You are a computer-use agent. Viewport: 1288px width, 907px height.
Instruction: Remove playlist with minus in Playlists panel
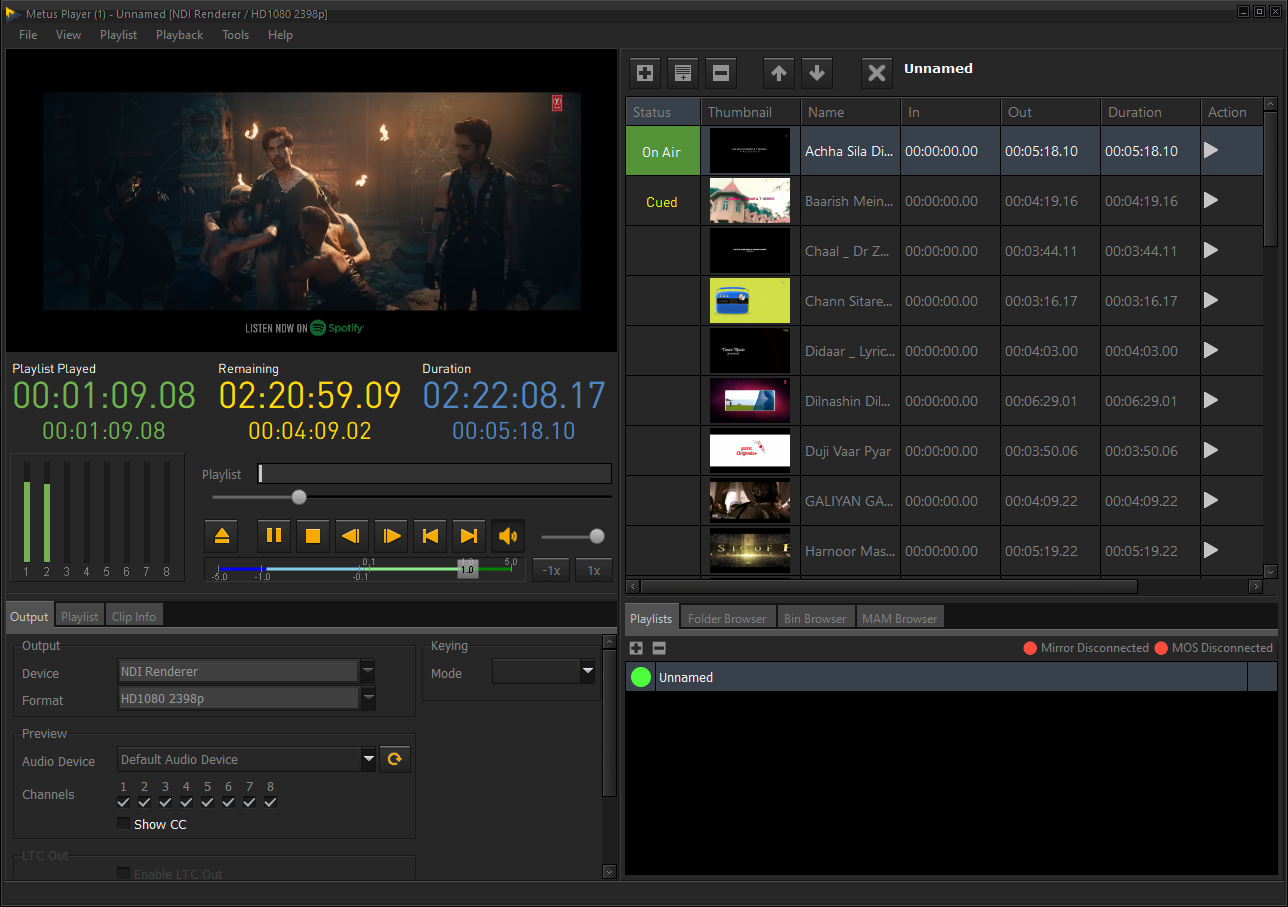(x=659, y=648)
